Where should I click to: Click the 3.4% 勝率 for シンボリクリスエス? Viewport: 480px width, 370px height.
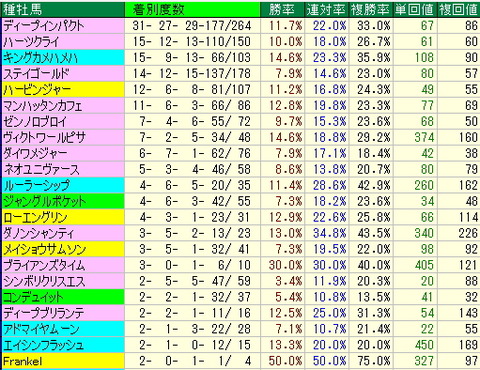(x=289, y=282)
